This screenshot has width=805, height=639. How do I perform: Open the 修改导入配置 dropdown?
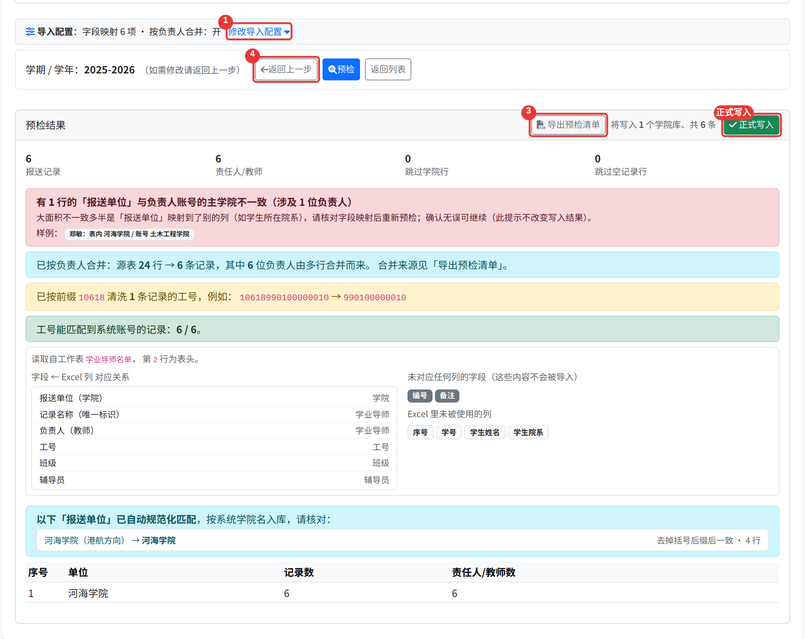click(x=259, y=32)
